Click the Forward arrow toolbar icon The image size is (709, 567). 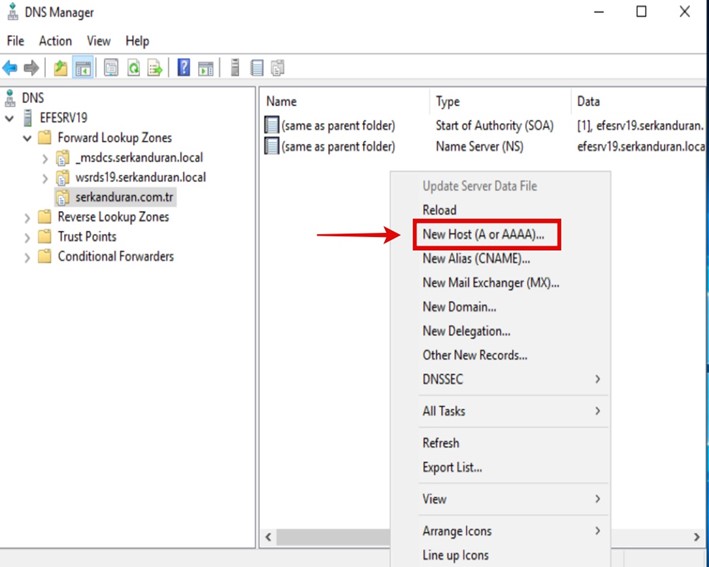(31, 68)
